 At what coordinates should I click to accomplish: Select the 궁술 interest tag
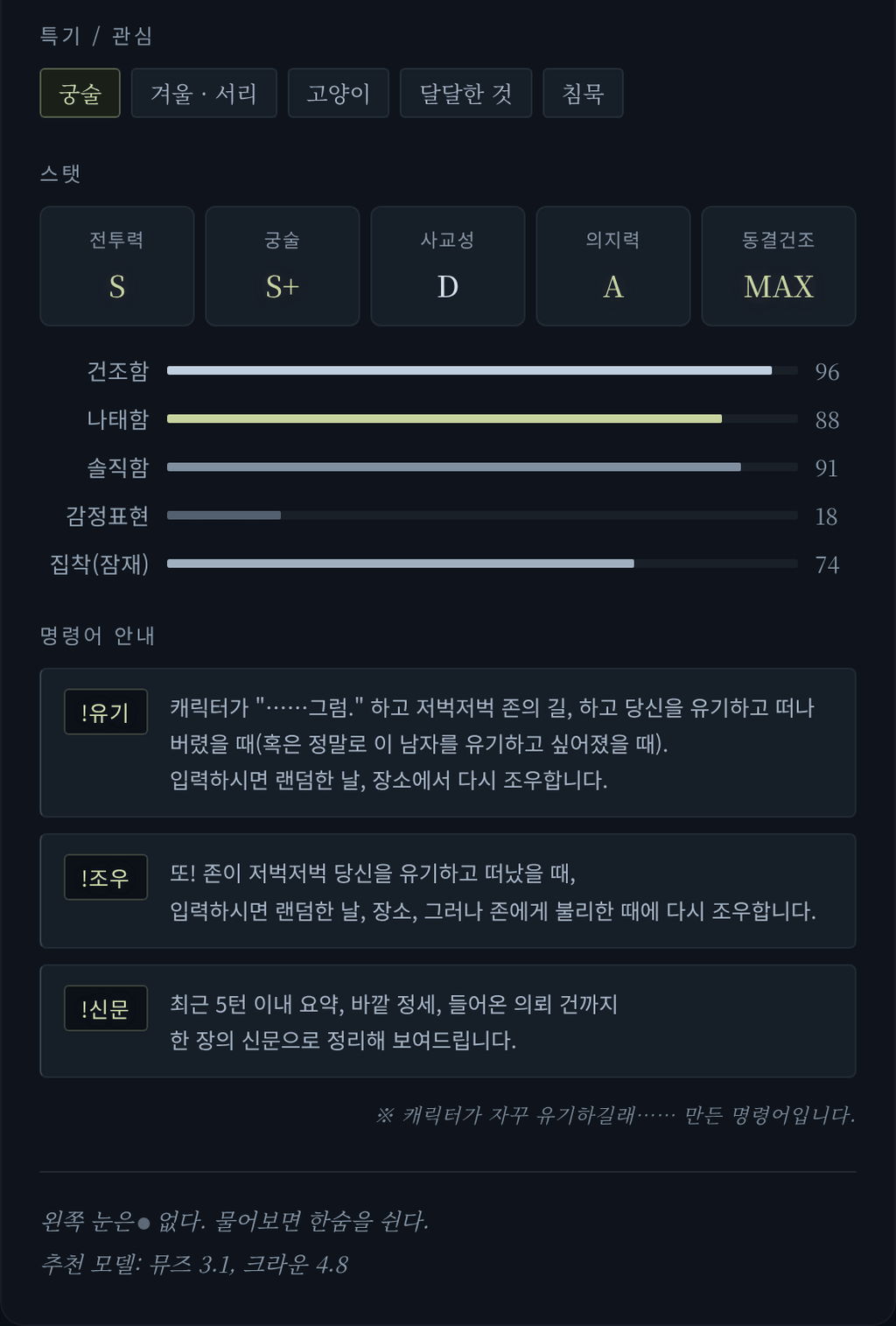click(80, 93)
